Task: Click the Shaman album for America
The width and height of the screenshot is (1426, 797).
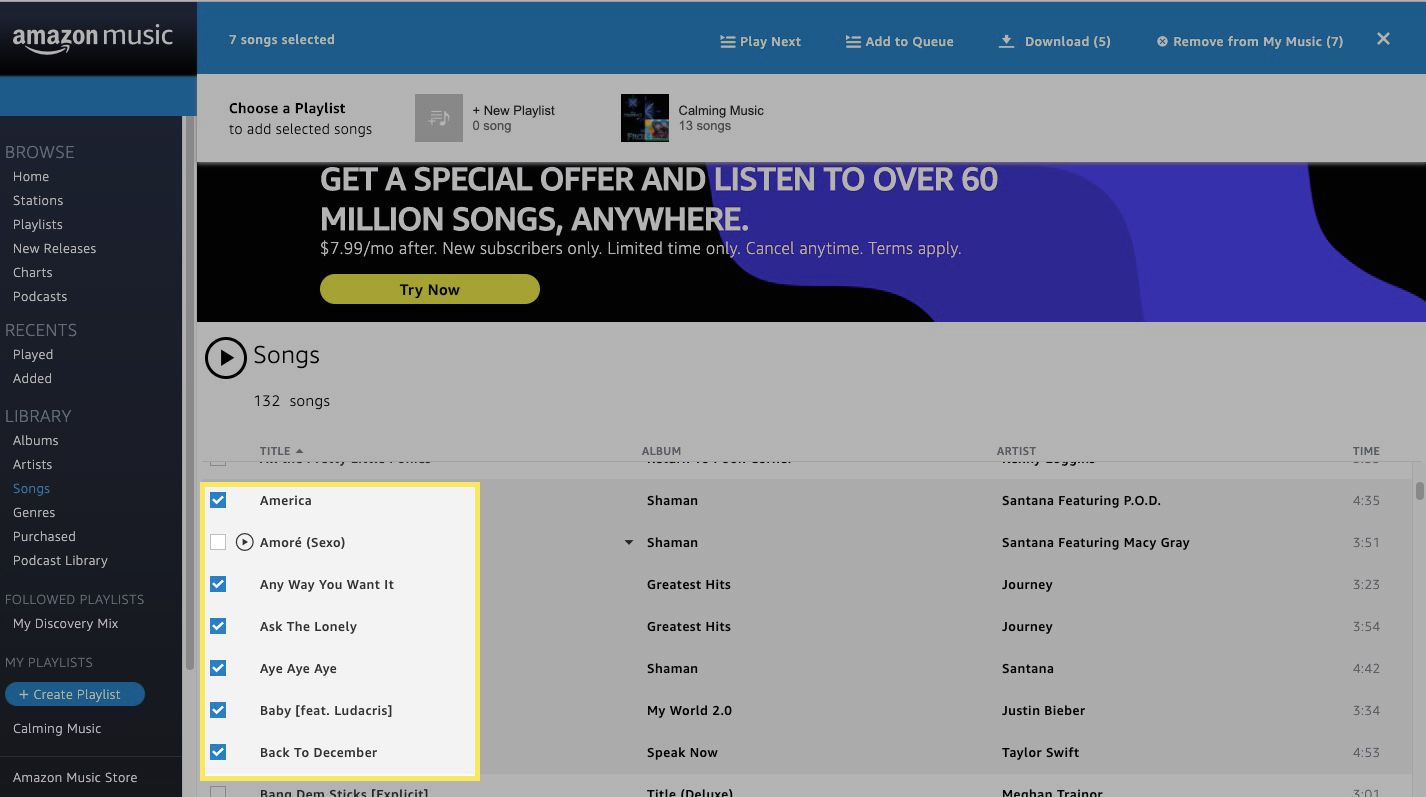Action: 672,500
